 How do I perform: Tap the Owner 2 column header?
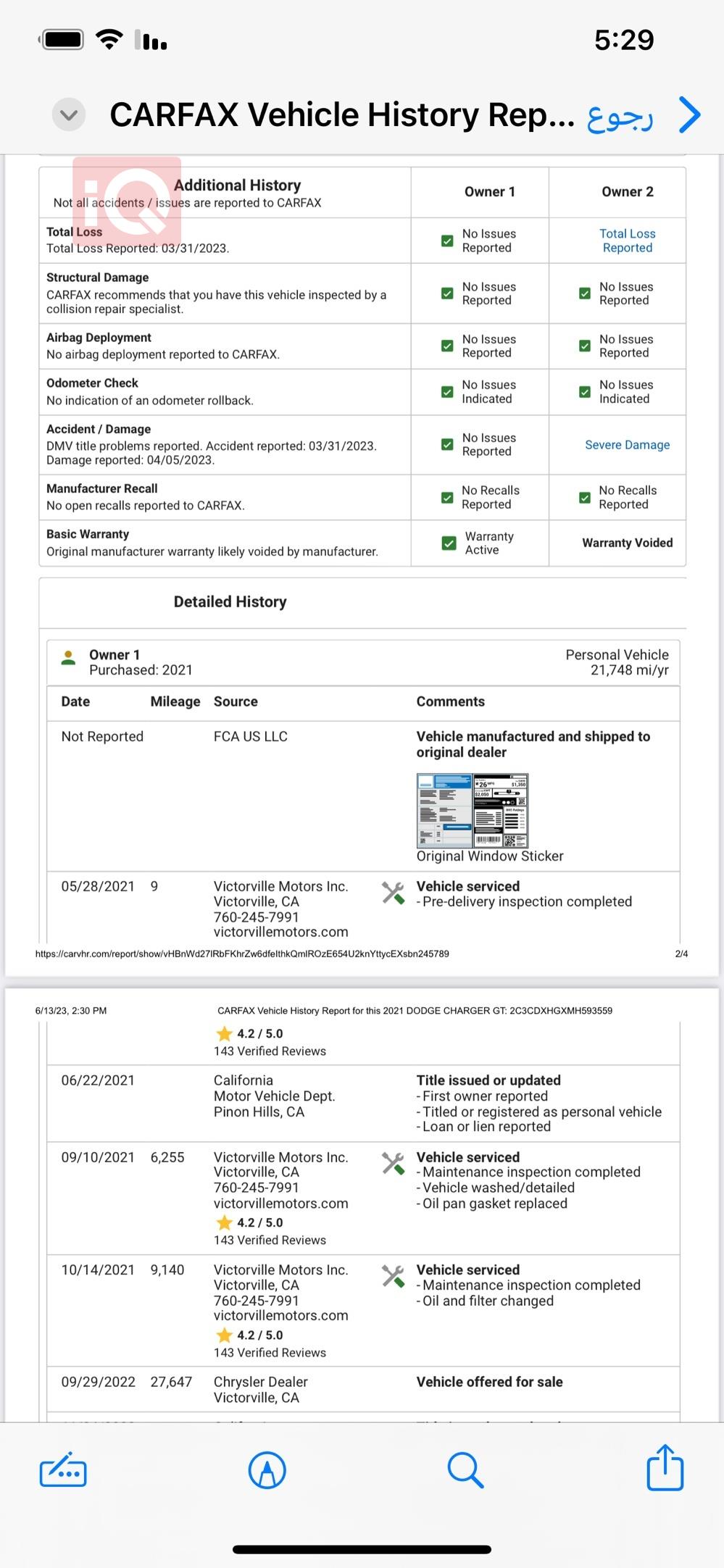click(628, 191)
